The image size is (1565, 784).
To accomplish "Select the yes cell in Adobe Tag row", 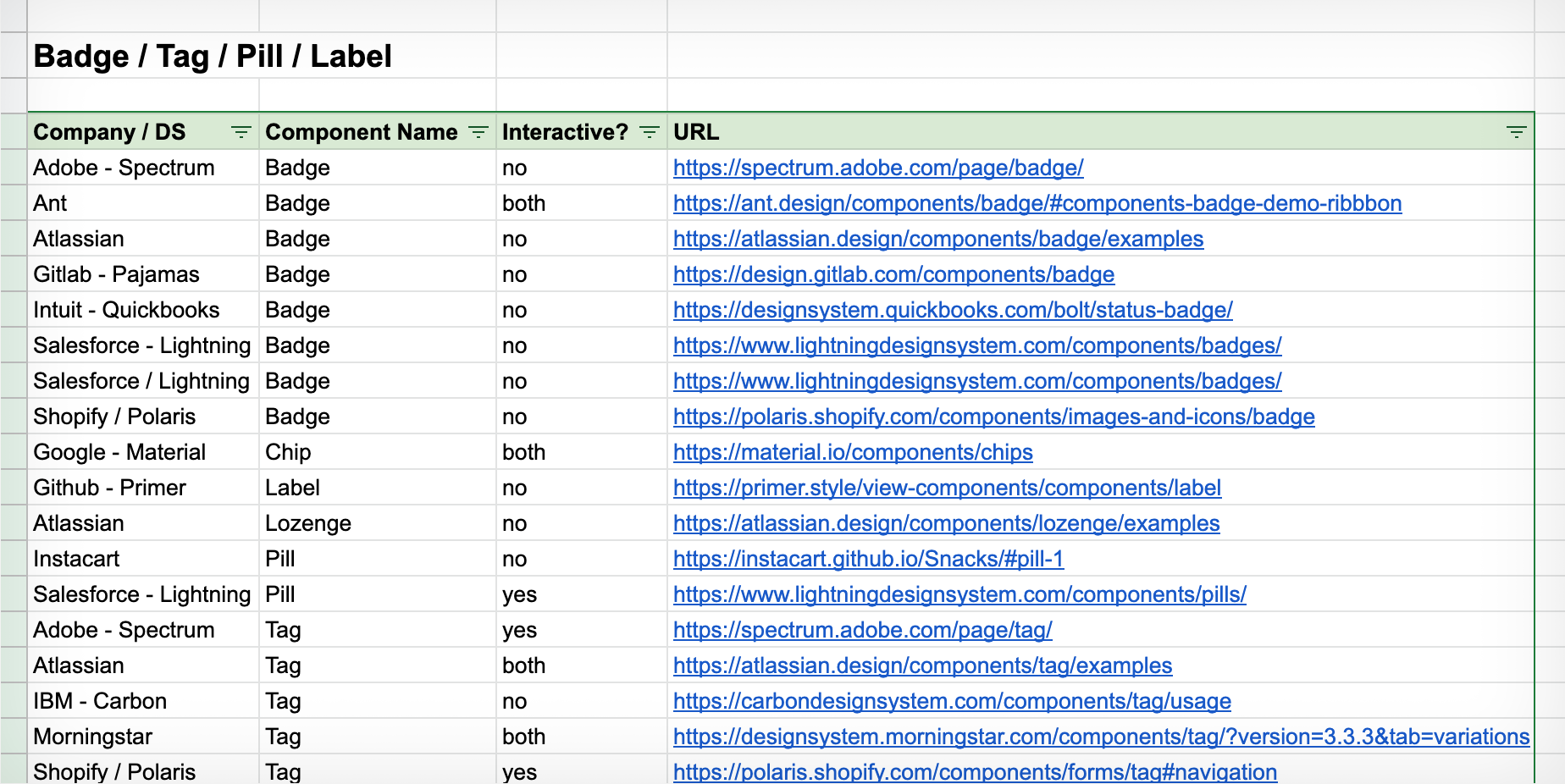I will click(x=582, y=630).
